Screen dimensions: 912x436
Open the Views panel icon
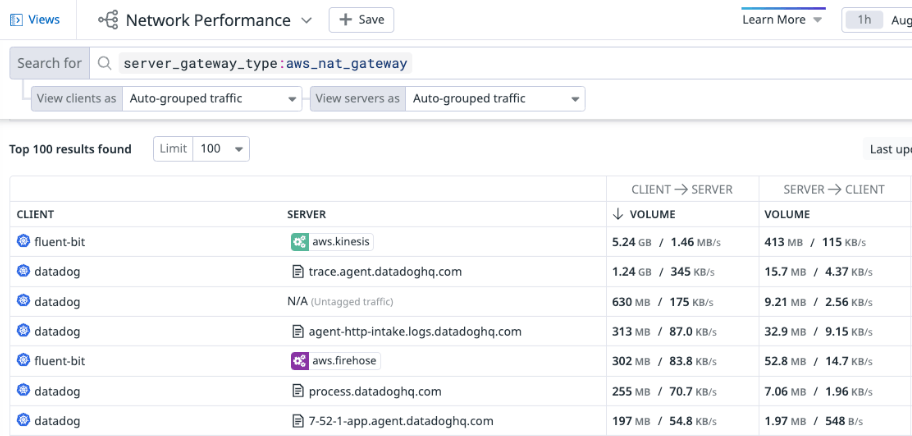coord(16,20)
